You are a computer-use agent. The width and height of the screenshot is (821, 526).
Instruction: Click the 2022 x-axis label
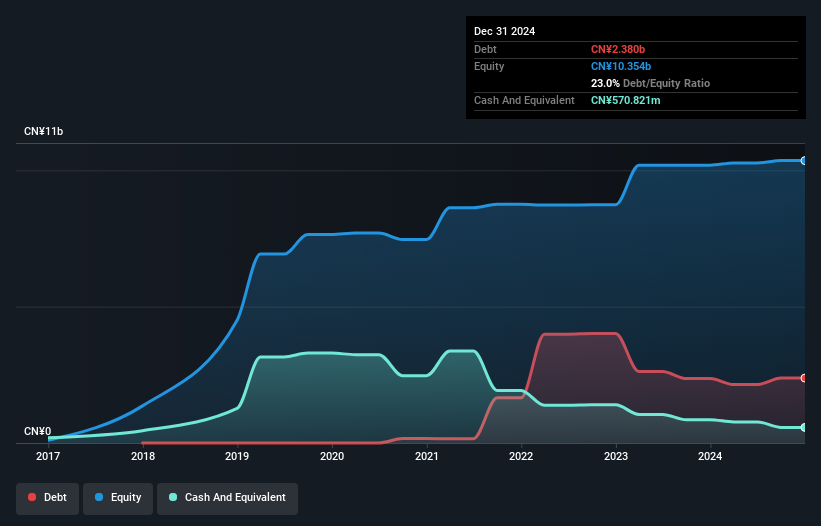521,456
